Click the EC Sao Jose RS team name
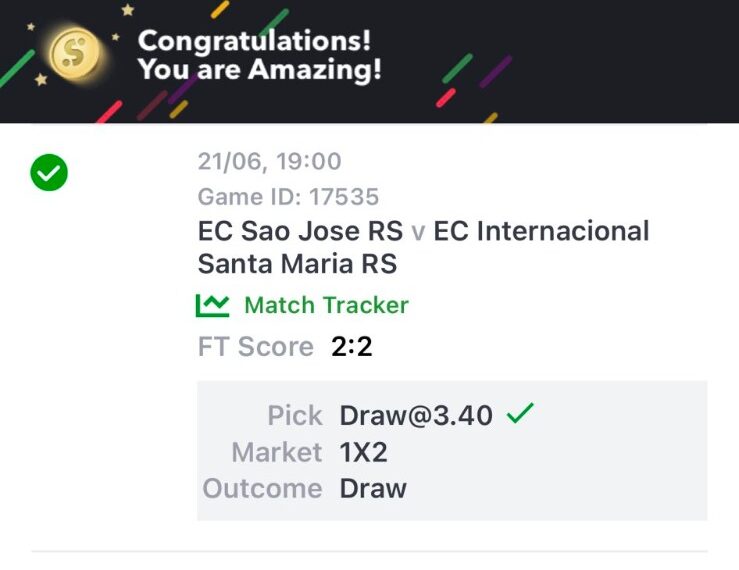 point(300,231)
